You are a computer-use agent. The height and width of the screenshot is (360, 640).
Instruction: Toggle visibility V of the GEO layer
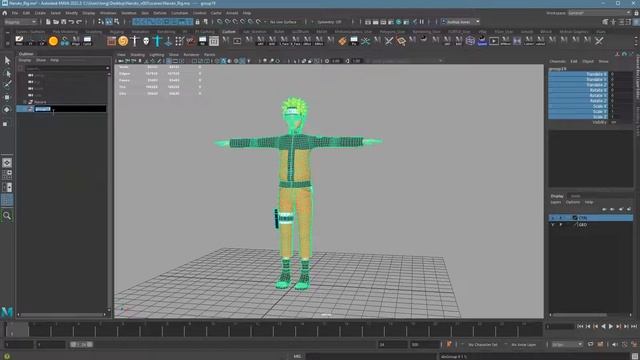[x=553, y=224]
